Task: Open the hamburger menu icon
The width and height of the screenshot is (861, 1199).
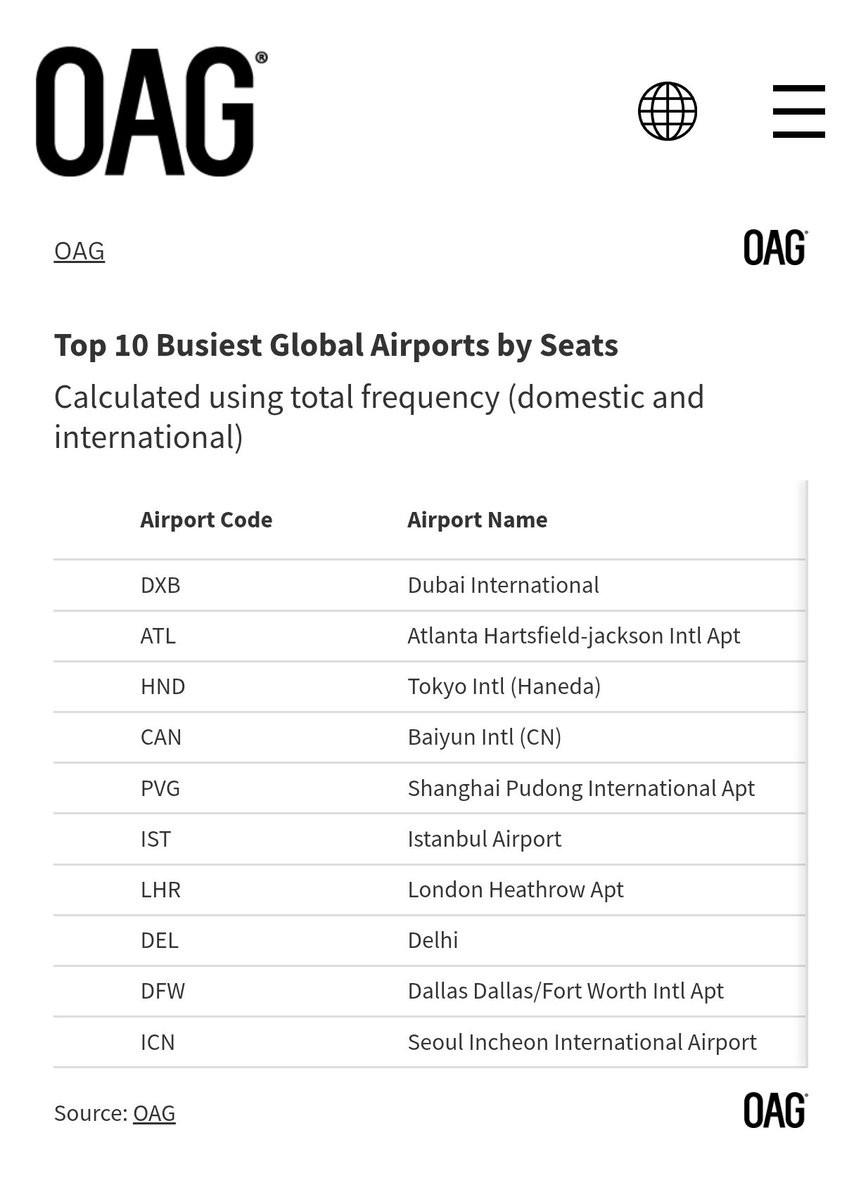Action: coord(798,112)
